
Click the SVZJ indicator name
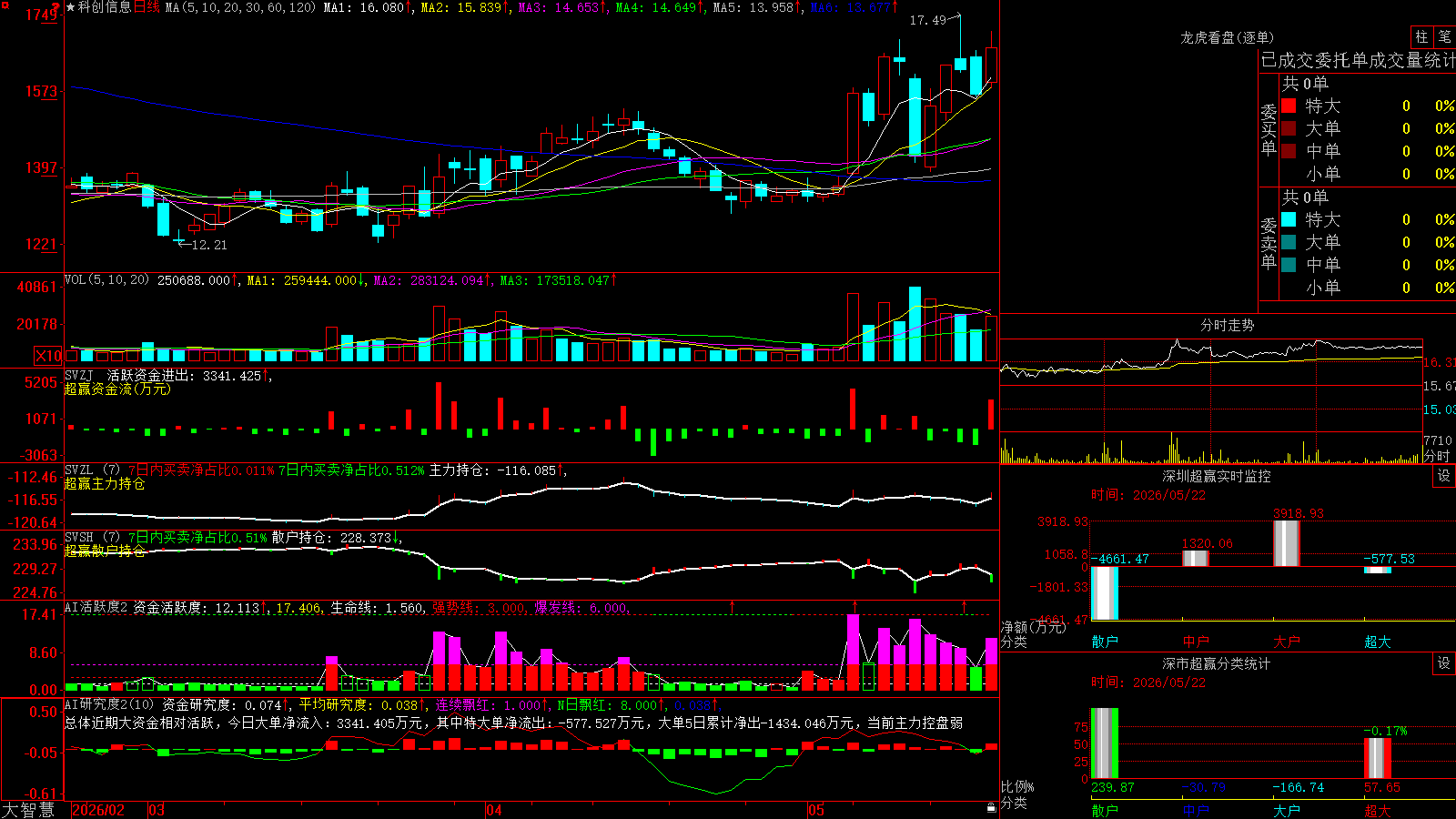[x=79, y=375]
